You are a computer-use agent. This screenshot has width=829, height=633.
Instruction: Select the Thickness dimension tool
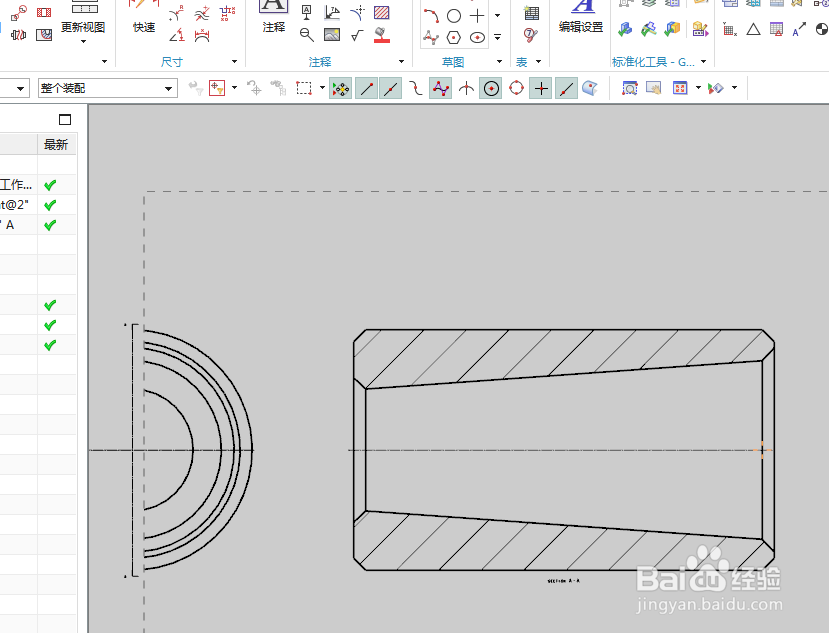point(202,13)
